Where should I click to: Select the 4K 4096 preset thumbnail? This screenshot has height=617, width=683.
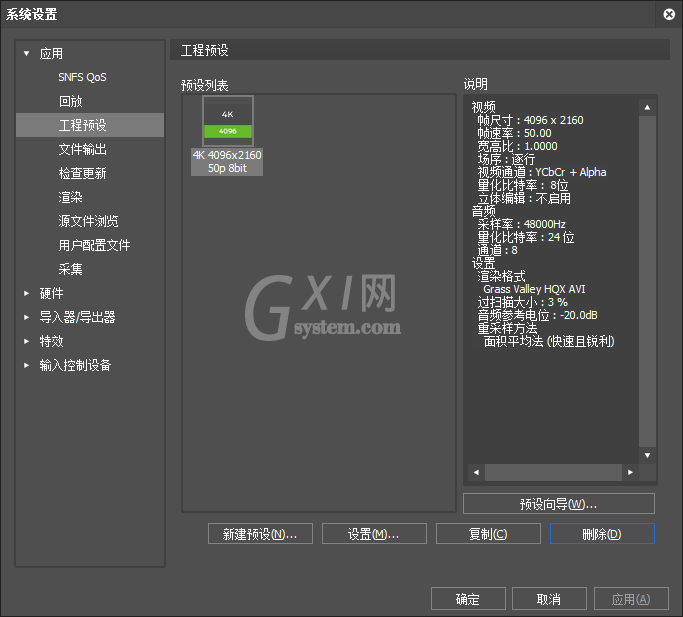point(227,121)
